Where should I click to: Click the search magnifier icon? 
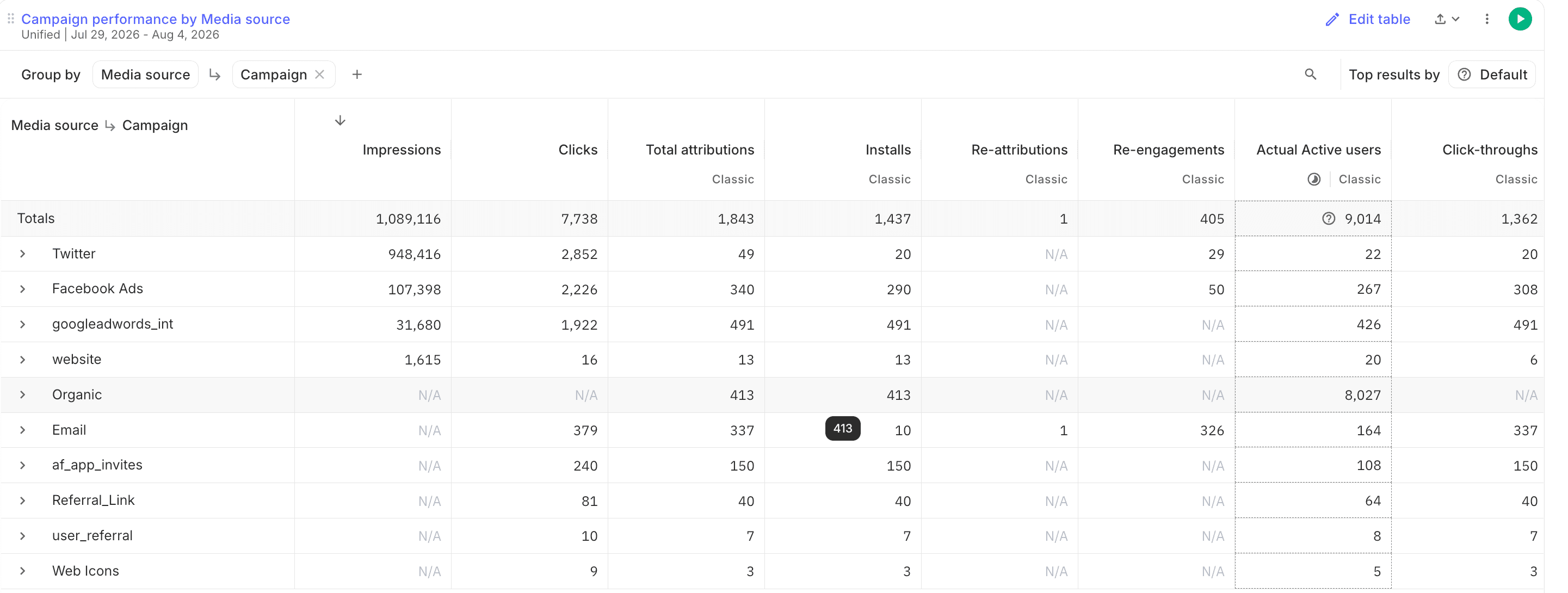pyautogui.click(x=1311, y=75)
